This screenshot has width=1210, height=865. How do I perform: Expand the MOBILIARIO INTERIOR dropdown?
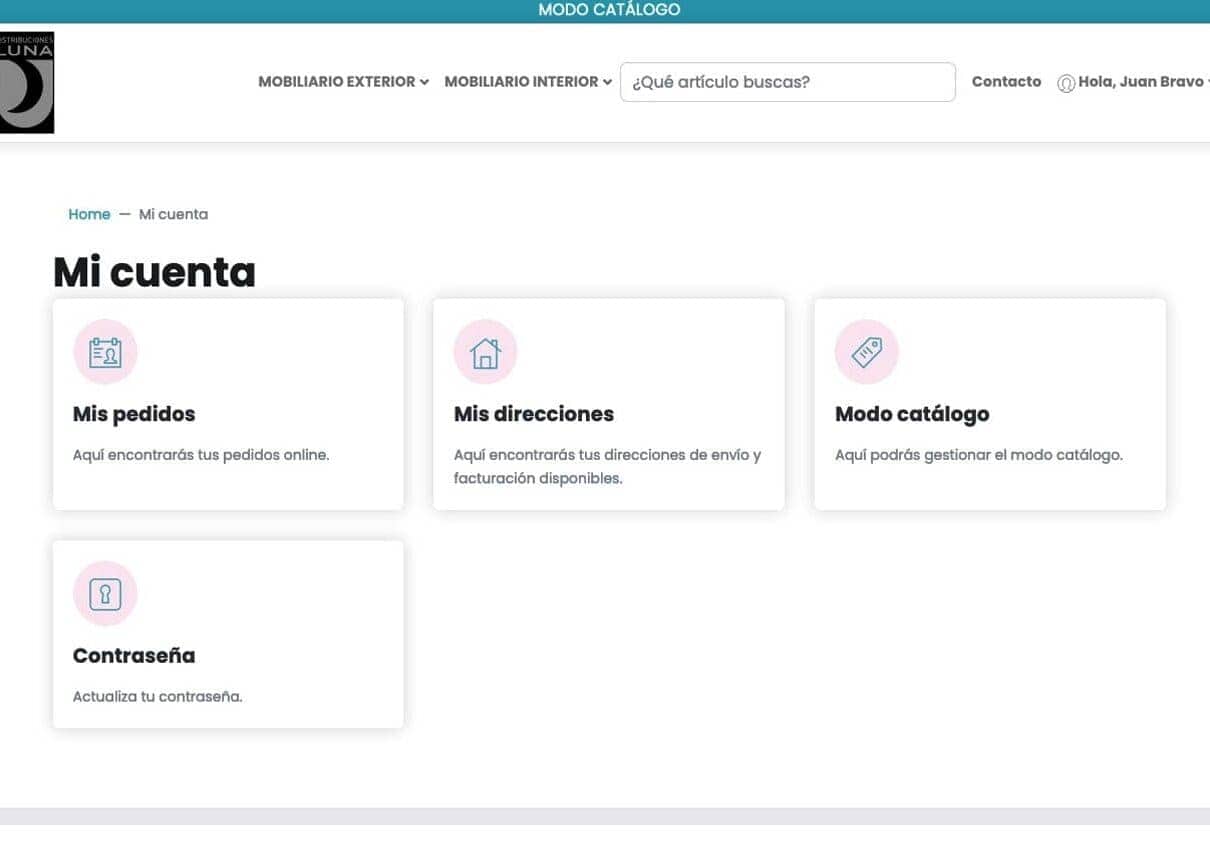point(527,82)
